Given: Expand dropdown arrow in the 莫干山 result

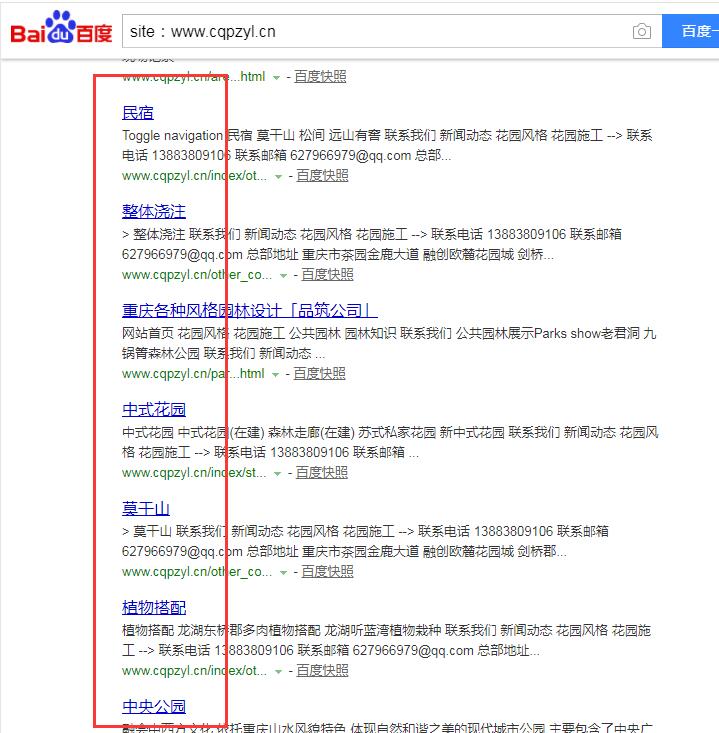Looking at the screenshot, I should click(283, 573).
